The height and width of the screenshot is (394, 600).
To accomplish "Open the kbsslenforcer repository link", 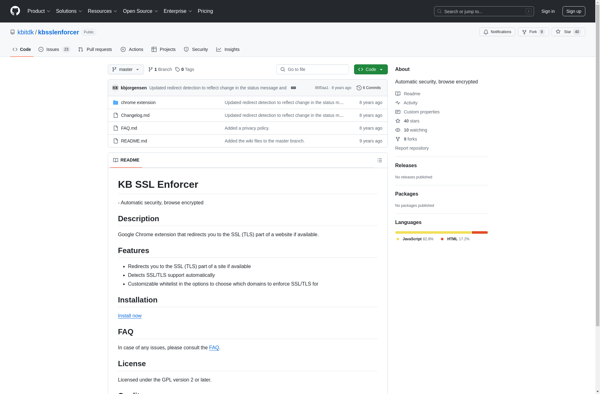I will pyautogui.click(x=58, y=32).
